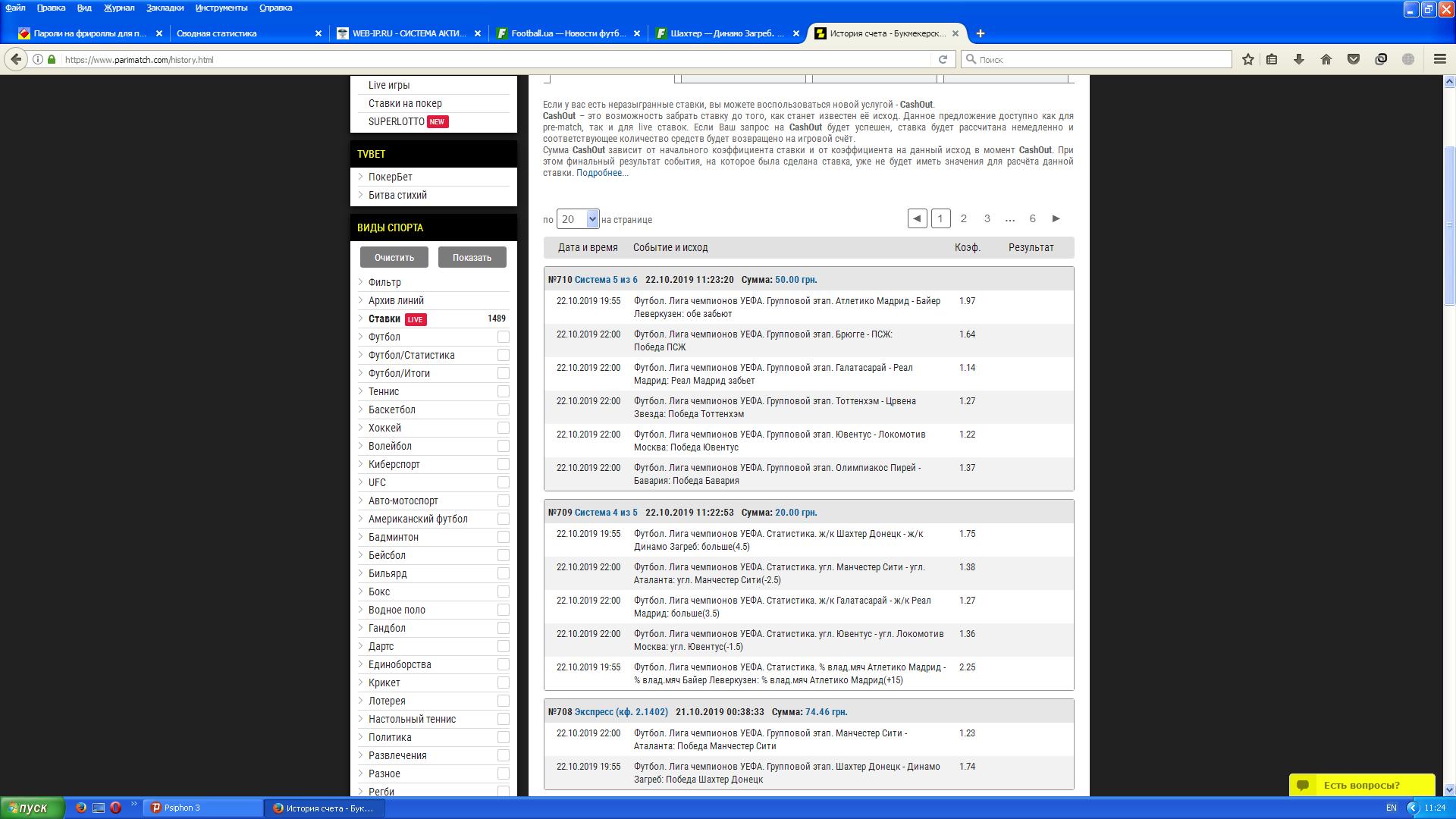Reload the page with refresh icon
This screenshot has height=819, width=1456.
(x=943, y=59)
